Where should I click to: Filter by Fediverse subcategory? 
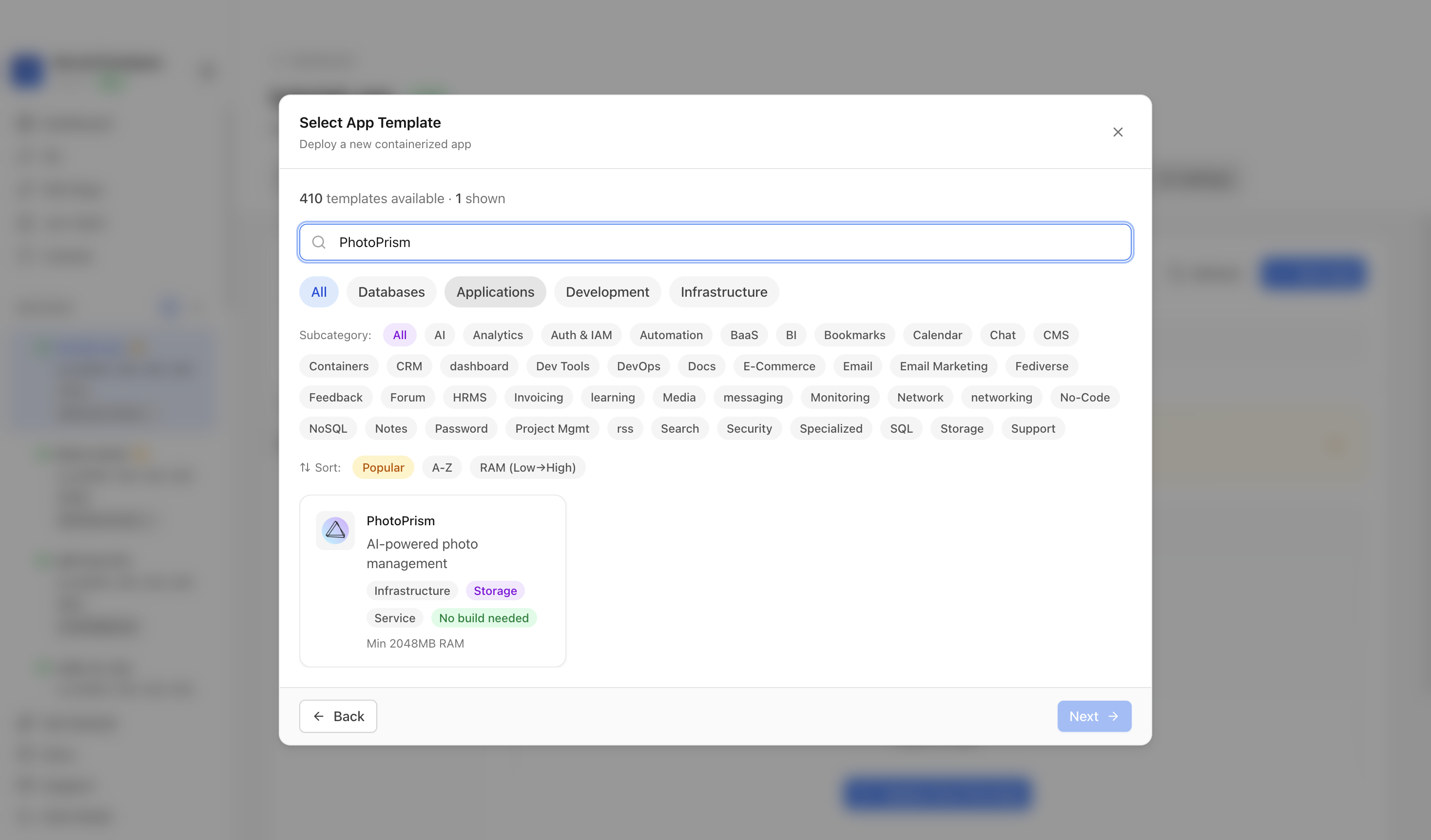(x=1042, y=366)
